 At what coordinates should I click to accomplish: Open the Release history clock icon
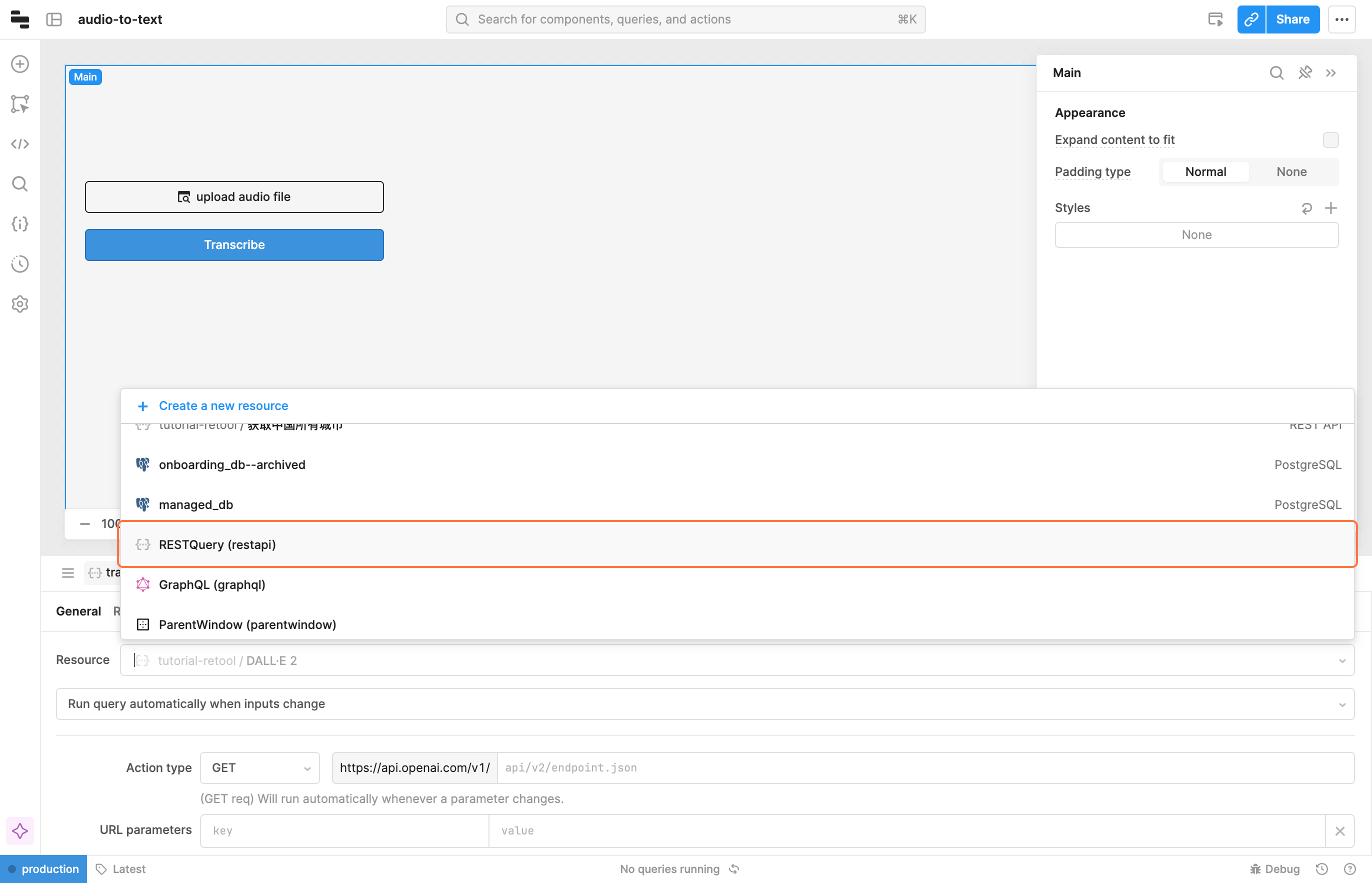(x=20, y=264)
